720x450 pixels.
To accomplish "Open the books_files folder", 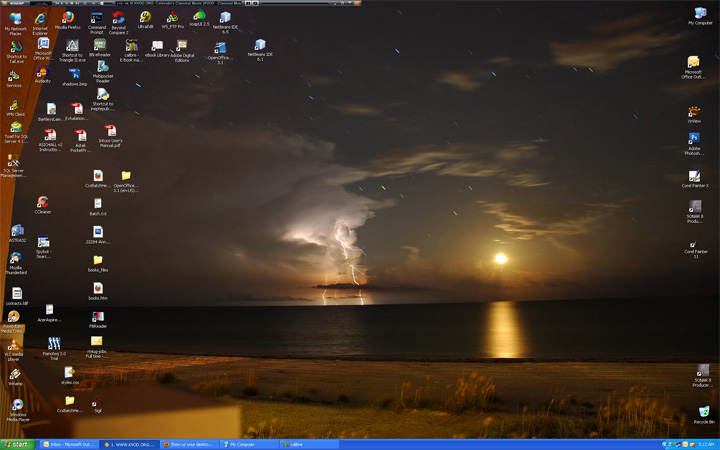I will click(98, 260).
